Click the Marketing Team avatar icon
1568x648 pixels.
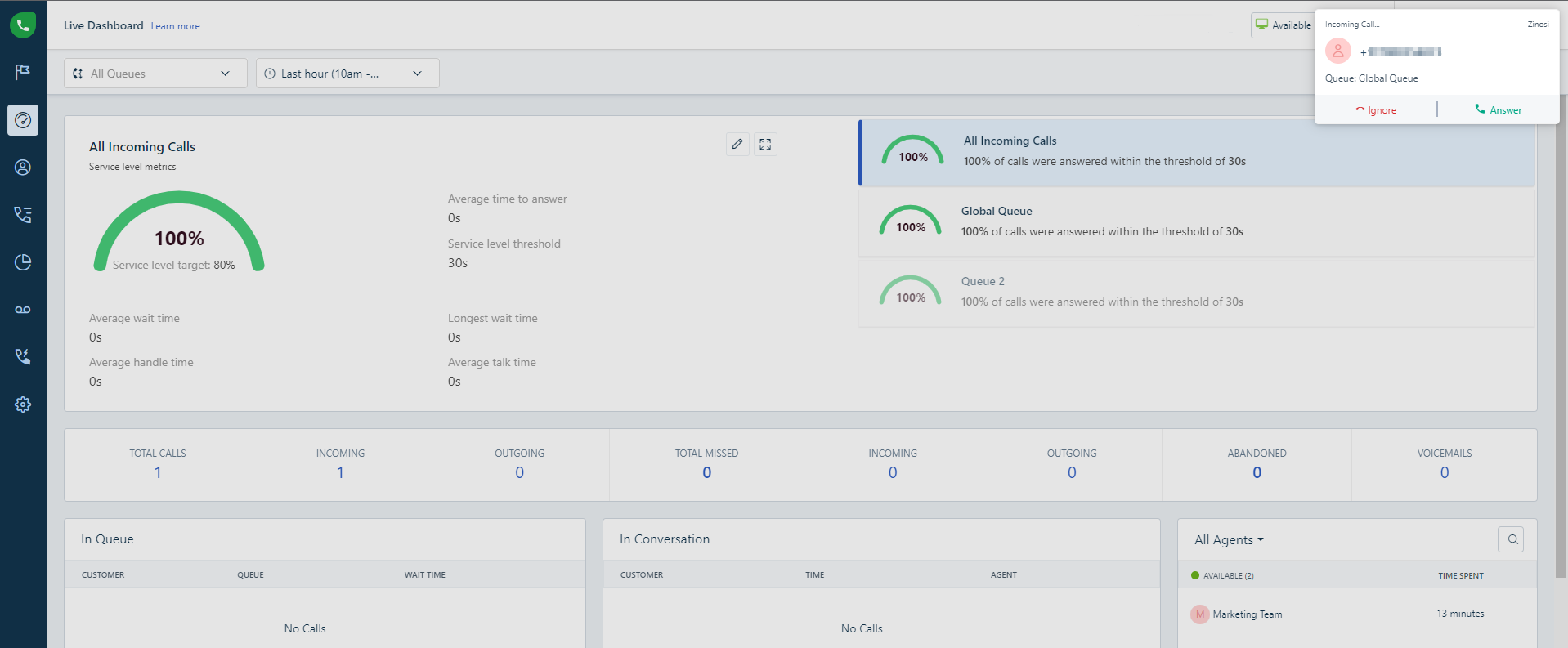[x=1200, y=614]
